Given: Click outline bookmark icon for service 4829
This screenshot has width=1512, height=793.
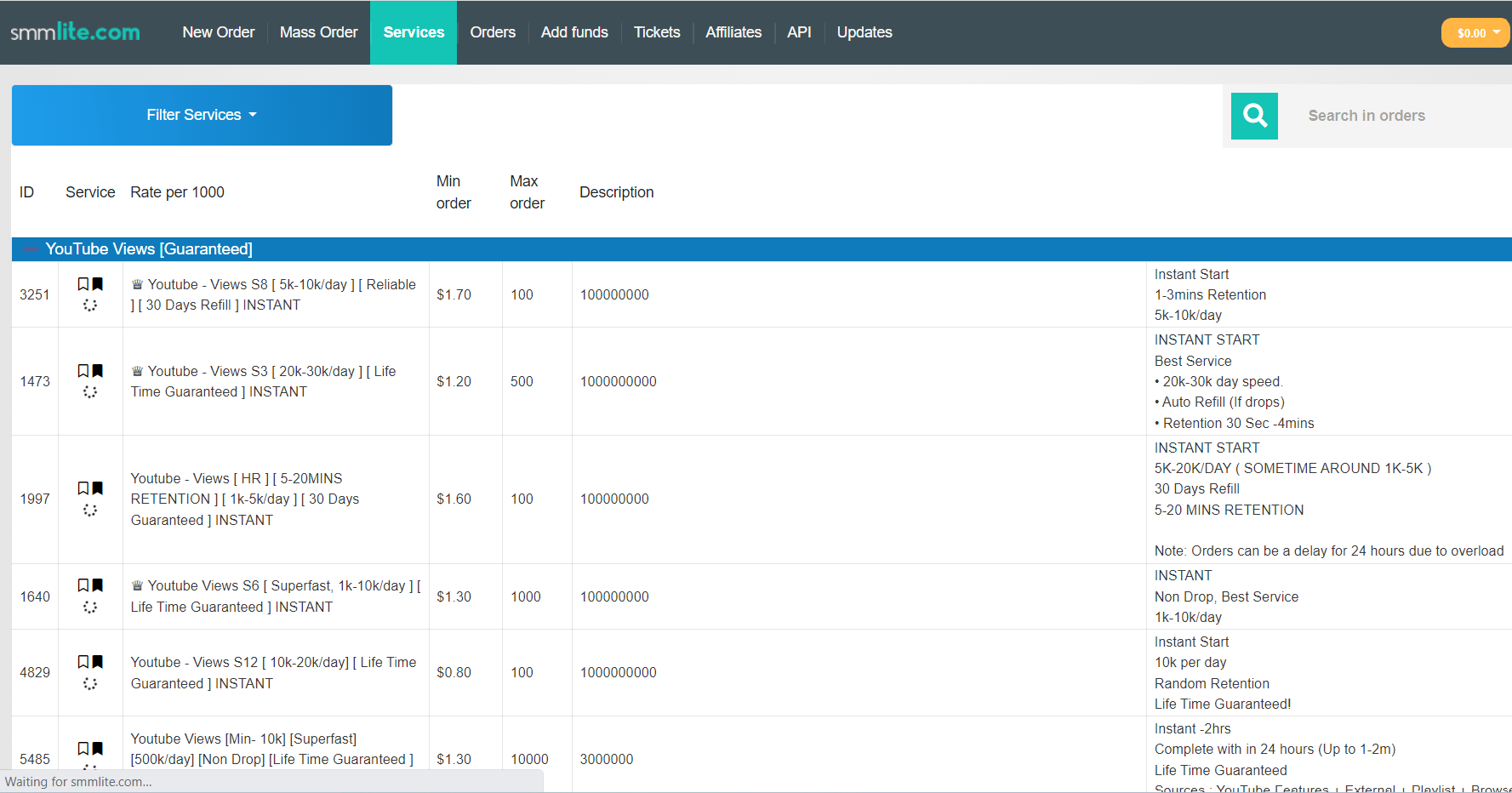Looking at the screenshot, I should [x=83, y=662].
